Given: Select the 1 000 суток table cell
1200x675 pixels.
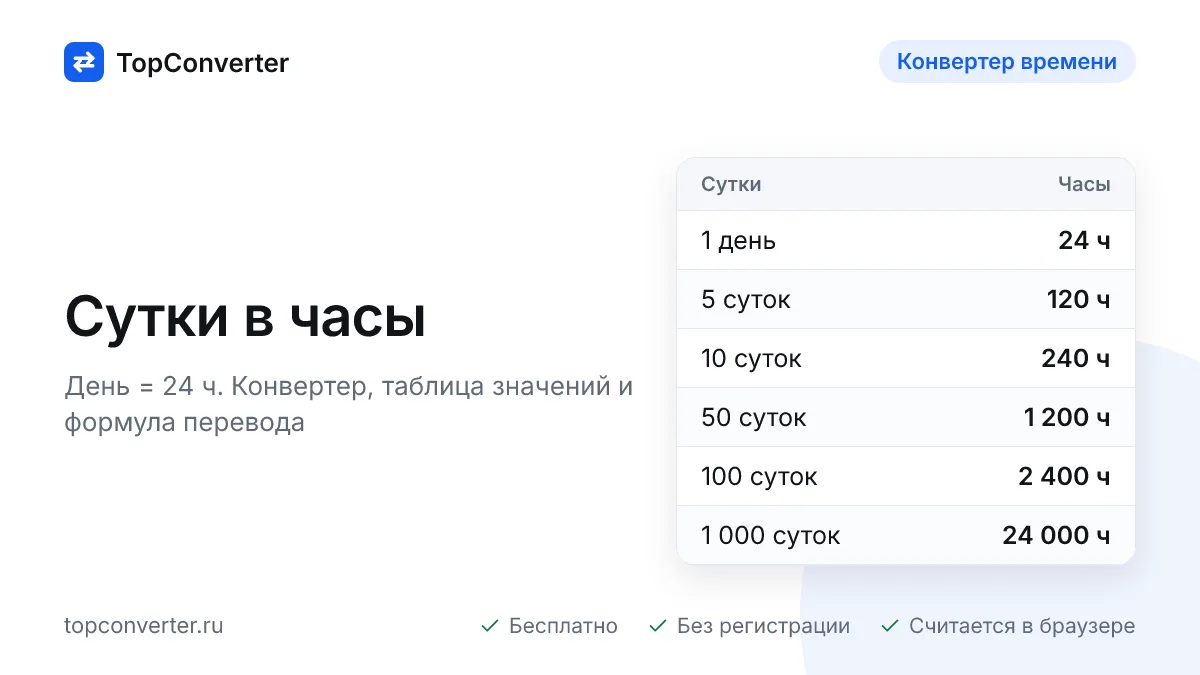Looking at the screenshot, I should click(x=771, y=536).
